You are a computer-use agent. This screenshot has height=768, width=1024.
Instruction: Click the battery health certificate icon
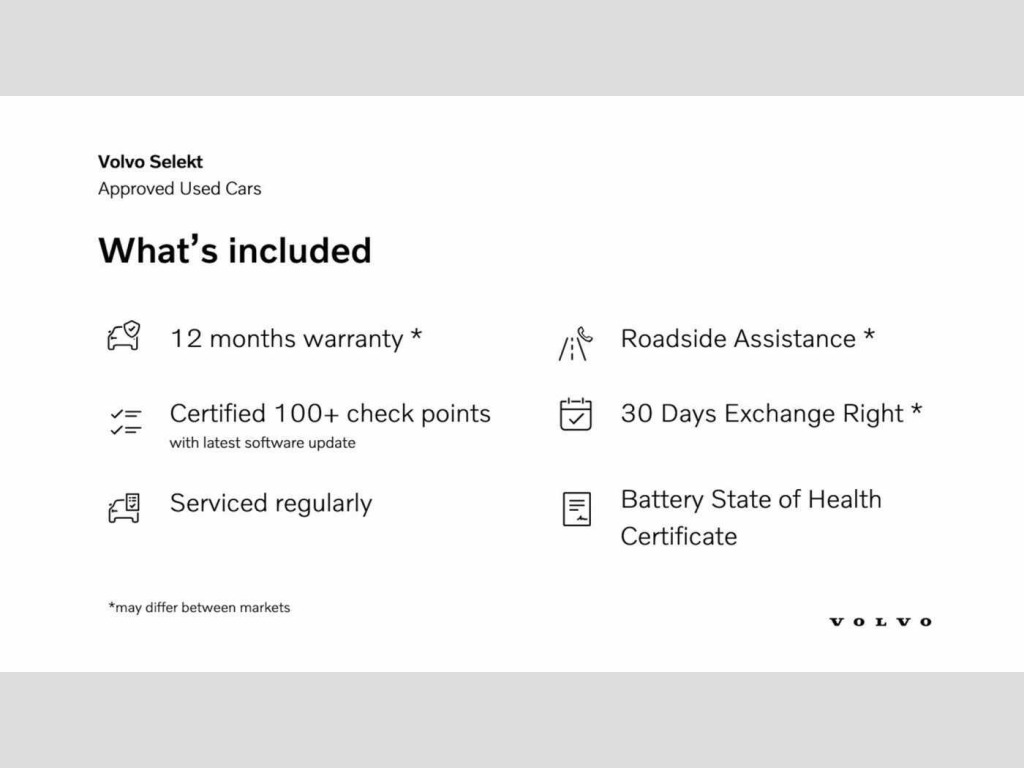(x=576, y=509)
